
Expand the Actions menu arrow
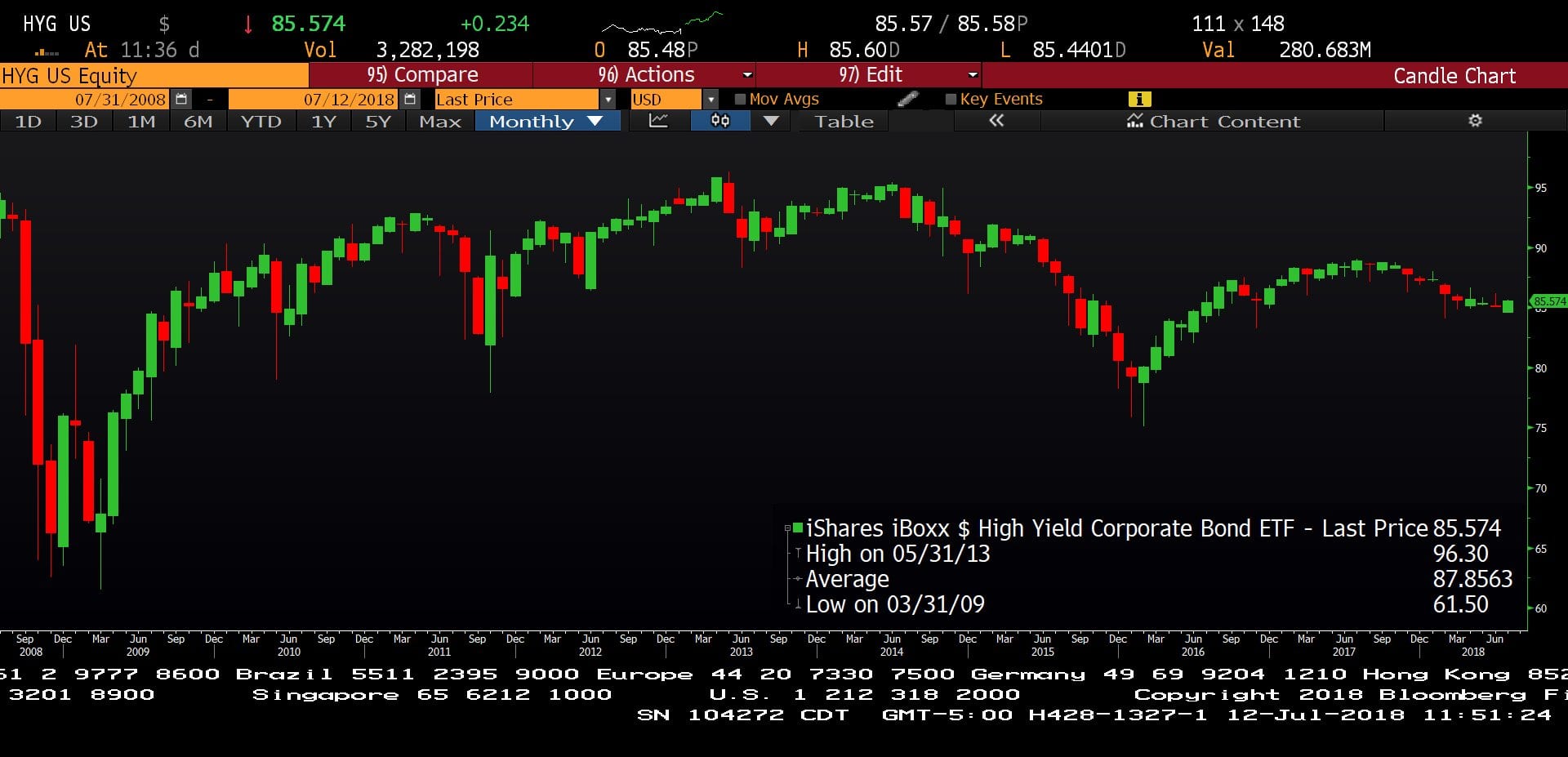pyautogui.click(x=747, y=75)
